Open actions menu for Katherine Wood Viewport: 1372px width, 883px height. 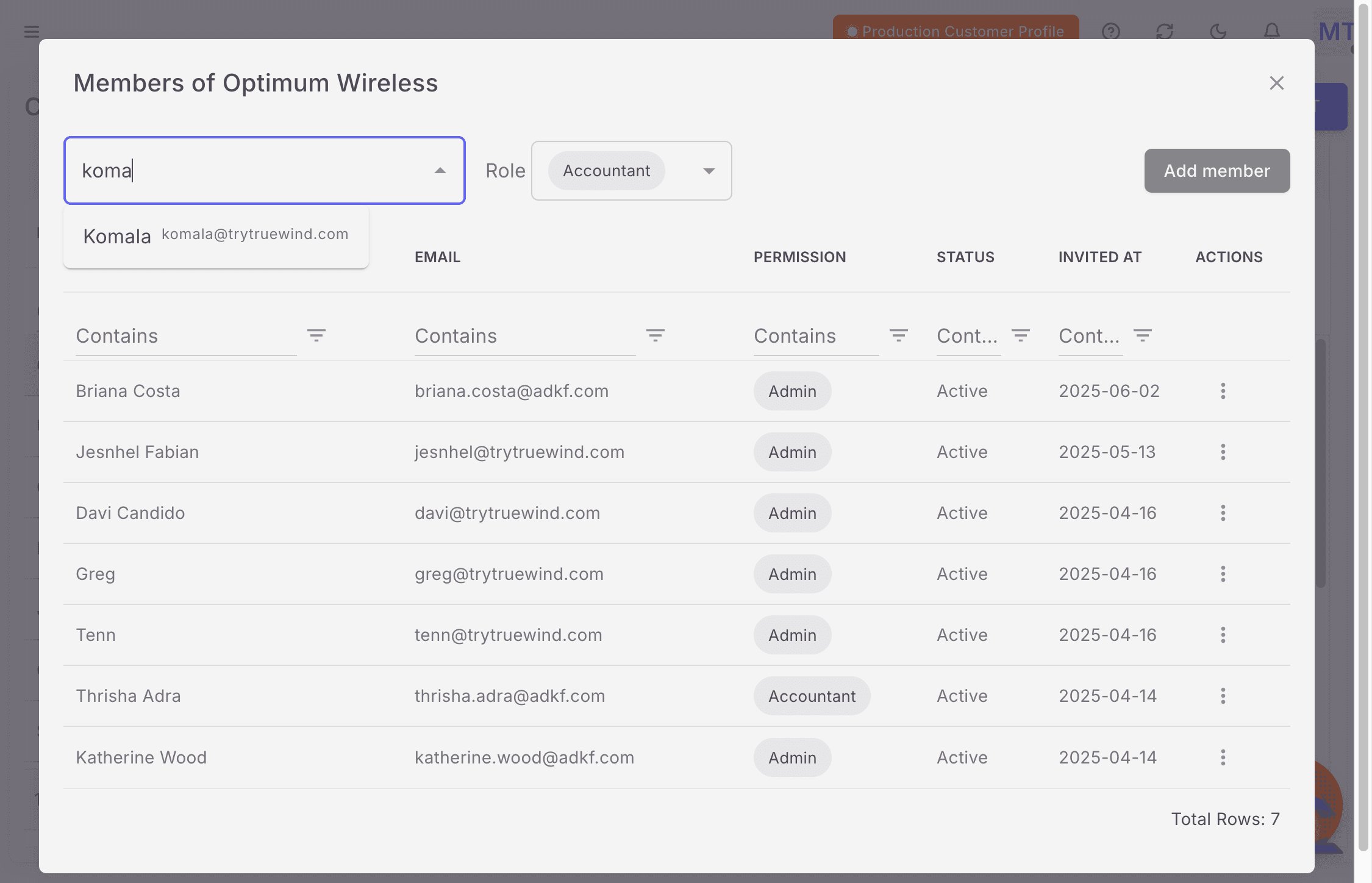(1223, 757)
